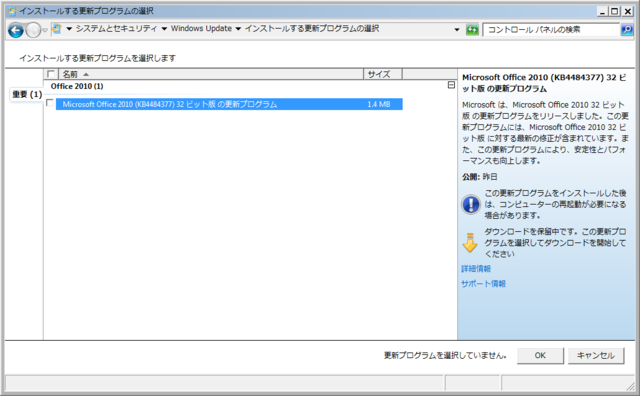
Task: Click the コントロール パネルの検索 search box
Action: coord(551,30)
